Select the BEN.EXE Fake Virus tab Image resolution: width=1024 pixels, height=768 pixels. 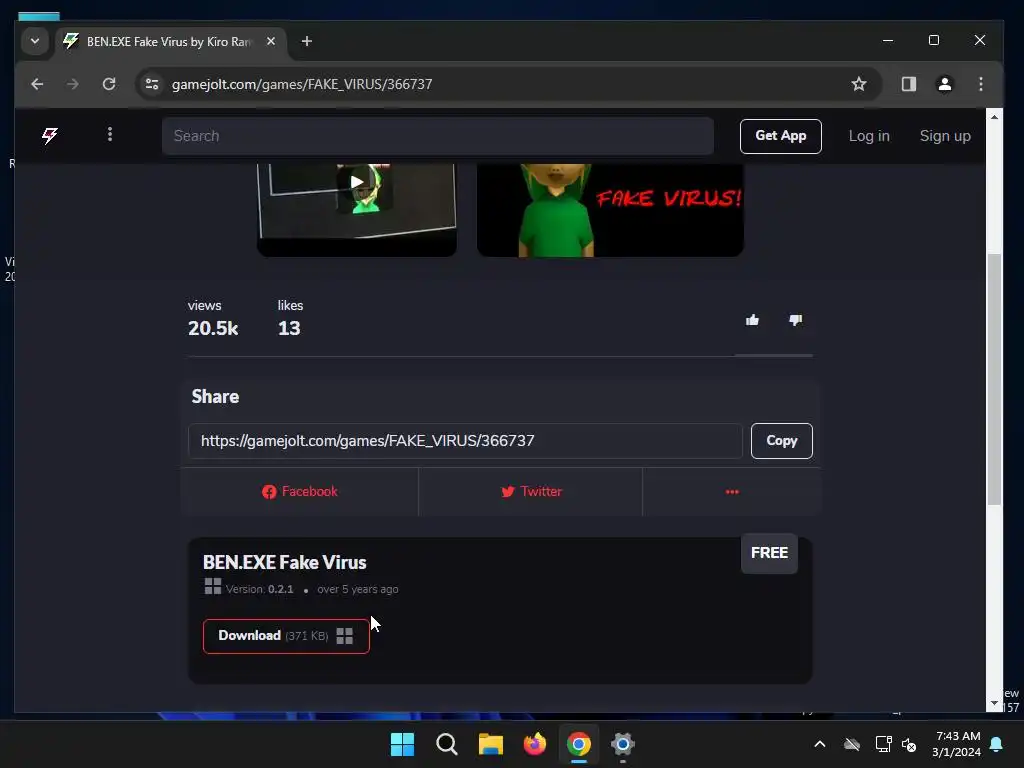pos(168,42)
